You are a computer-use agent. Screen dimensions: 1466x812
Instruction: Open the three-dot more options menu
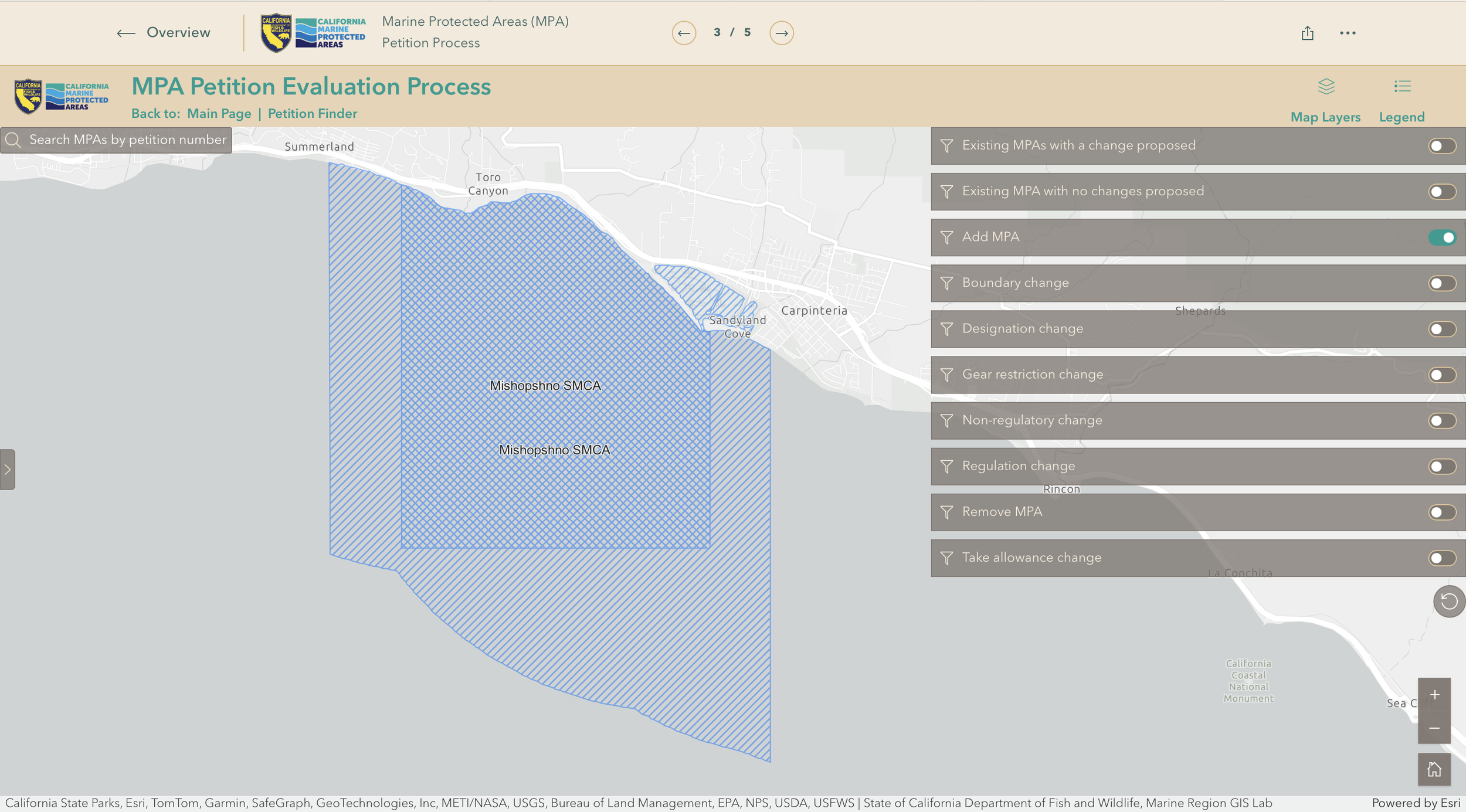tap(1348, 33)
